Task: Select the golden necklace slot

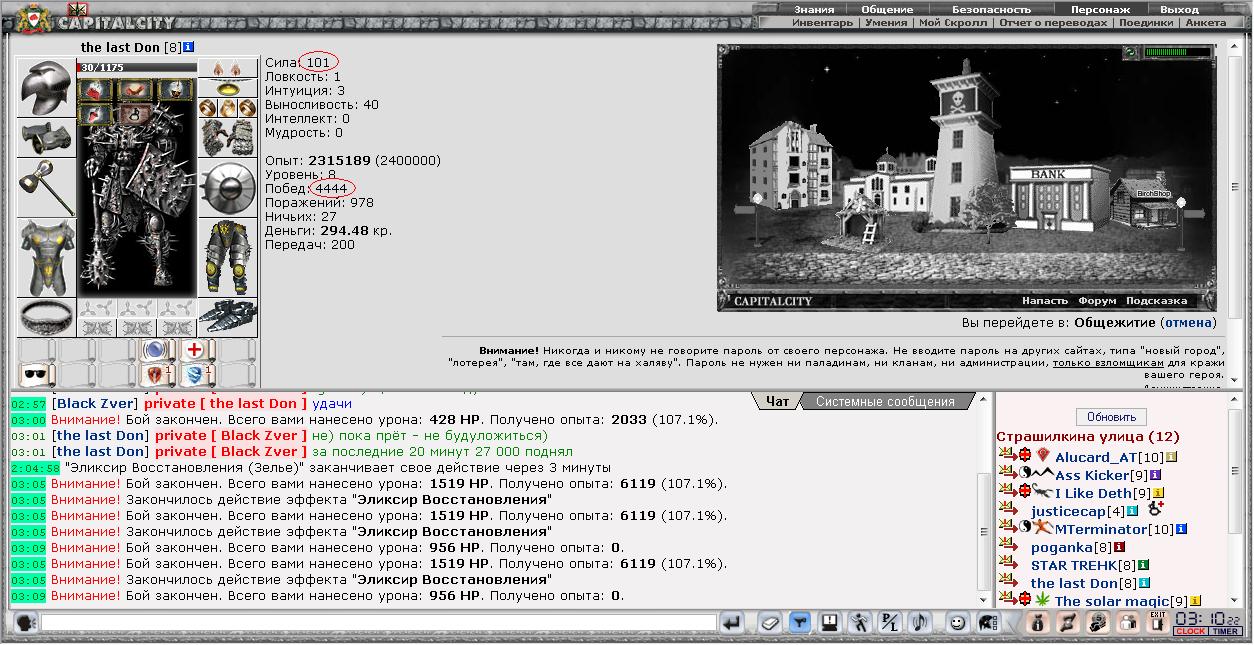Action: click(228, 88)
